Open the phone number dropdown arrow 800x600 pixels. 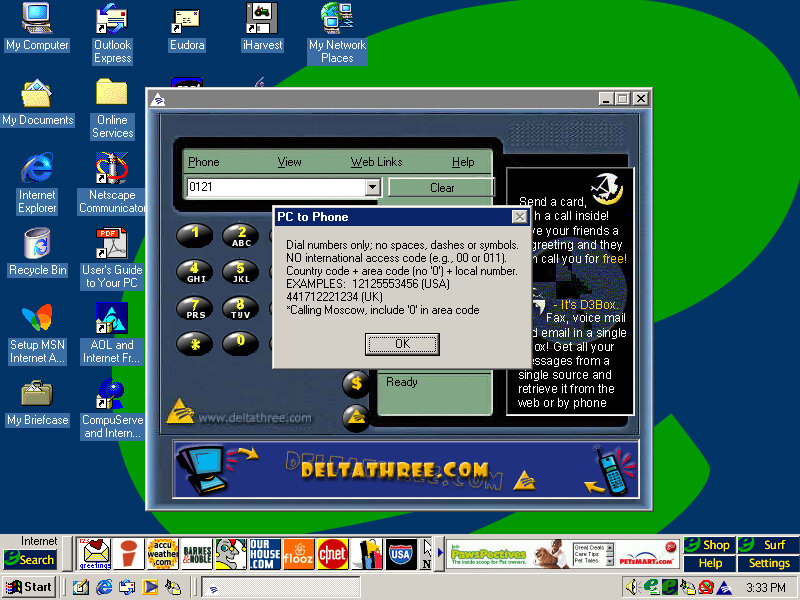372,187
